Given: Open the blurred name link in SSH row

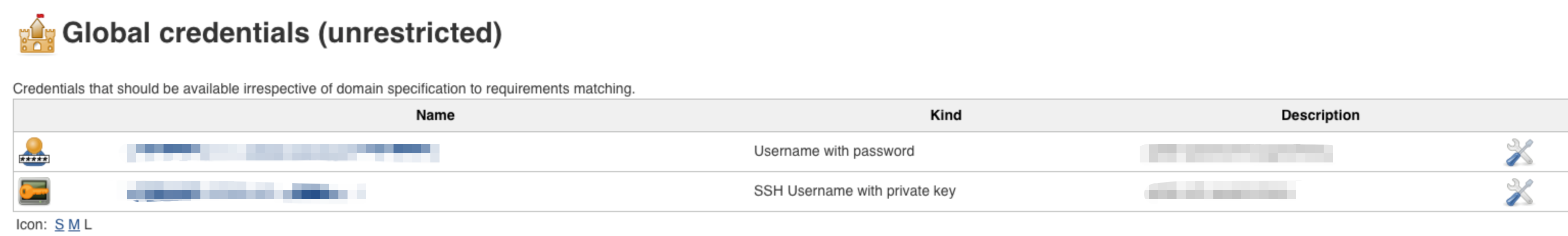Looking at the screenshot, I should click(x=246, y=191).
